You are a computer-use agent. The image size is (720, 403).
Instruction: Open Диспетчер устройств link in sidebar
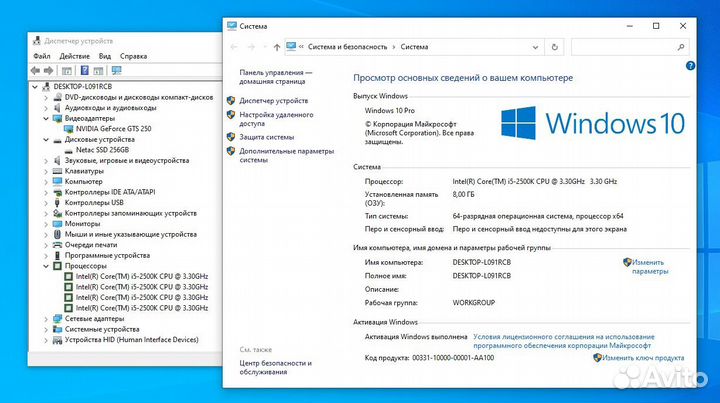[x=274, y=101]
